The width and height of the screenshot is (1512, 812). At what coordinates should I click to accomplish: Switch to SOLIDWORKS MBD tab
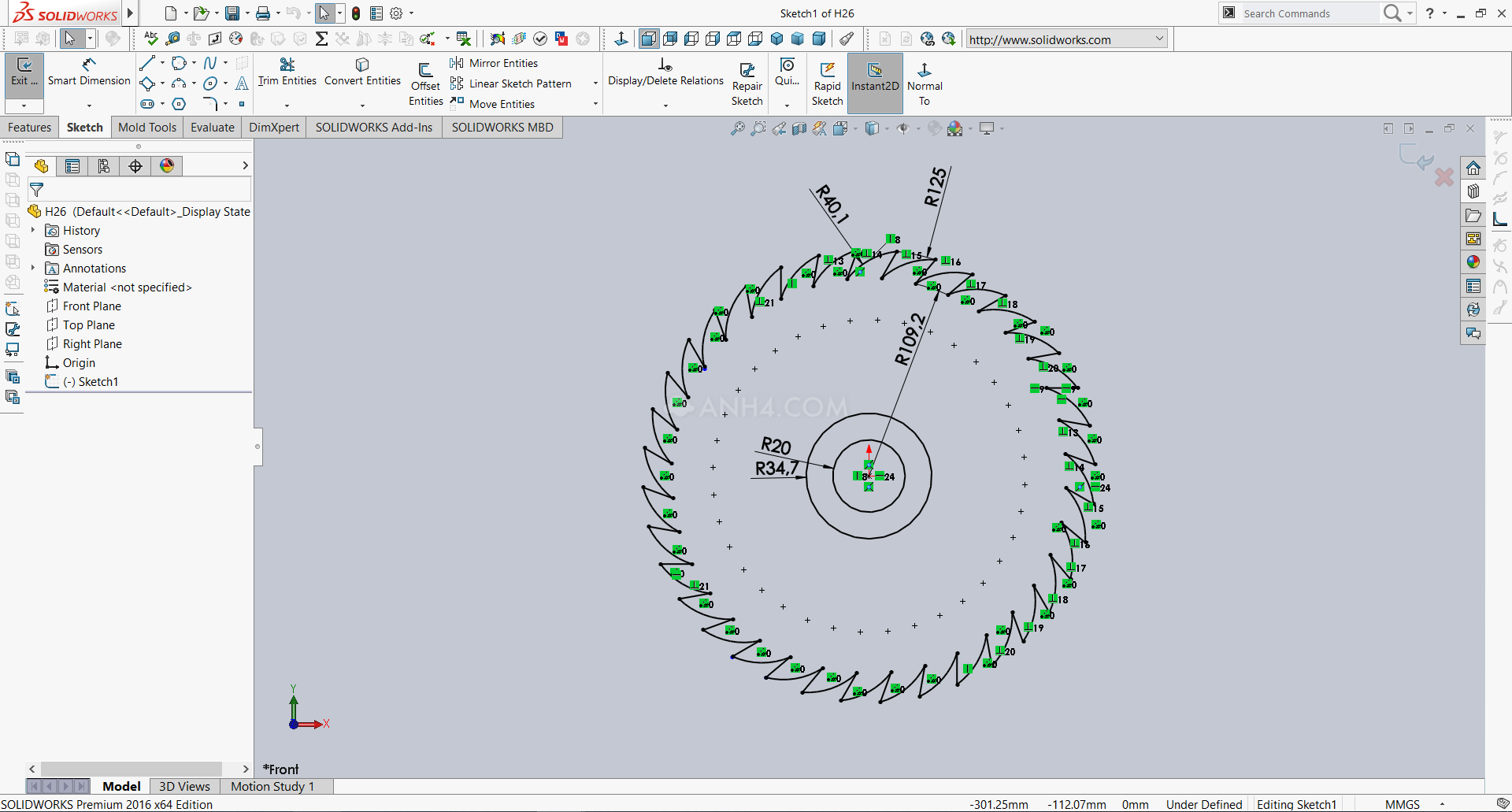pos(502,128)
